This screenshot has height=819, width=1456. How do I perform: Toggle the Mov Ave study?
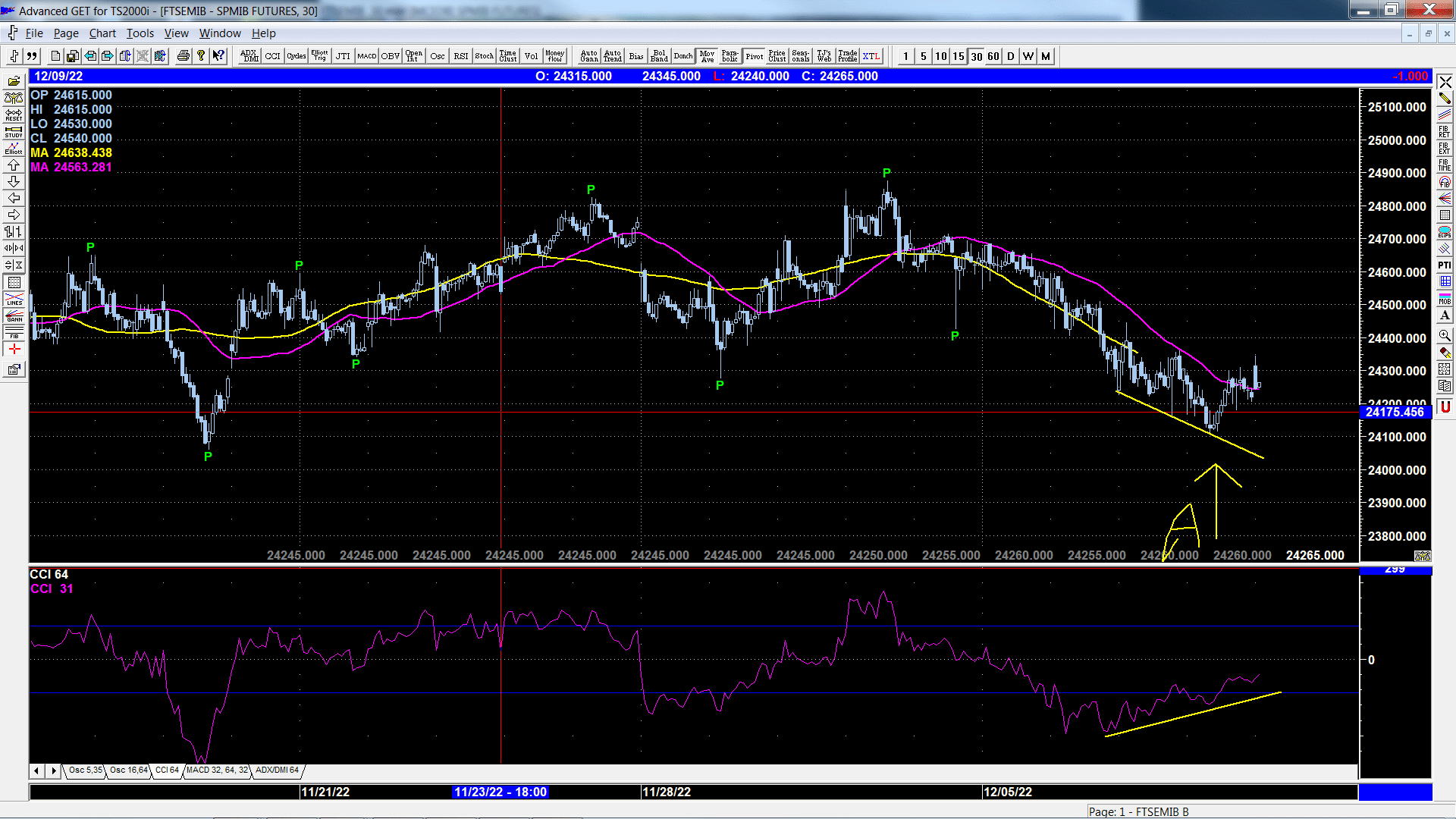708,56
